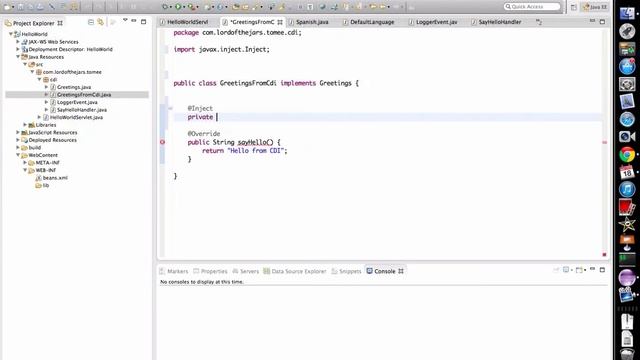Expand JAX-WS Web Services node
Image resolution: width=640 pixels, height=360 pixels.
18,42
